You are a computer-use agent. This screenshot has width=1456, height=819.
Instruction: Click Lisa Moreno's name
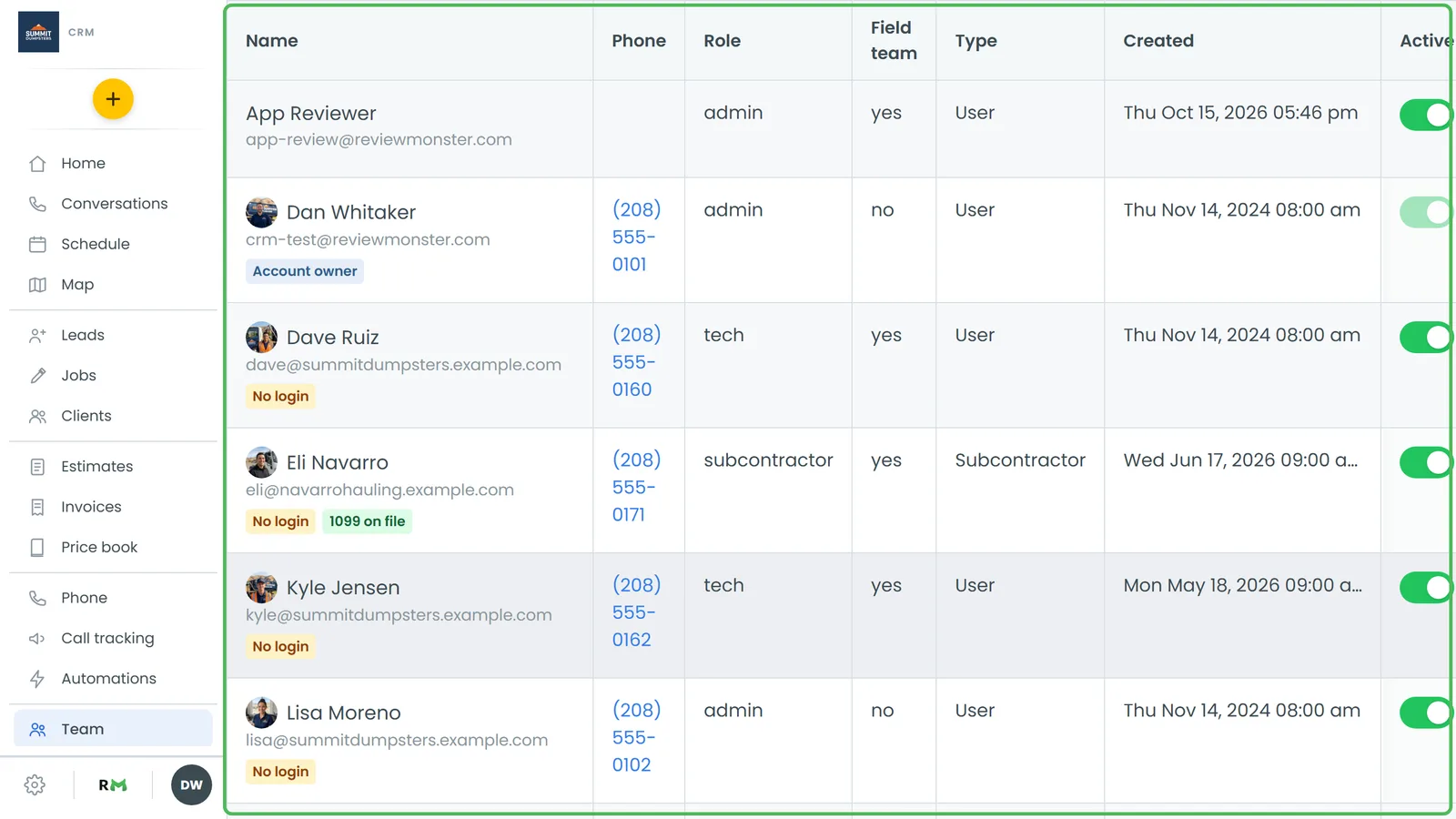point(343,713)
